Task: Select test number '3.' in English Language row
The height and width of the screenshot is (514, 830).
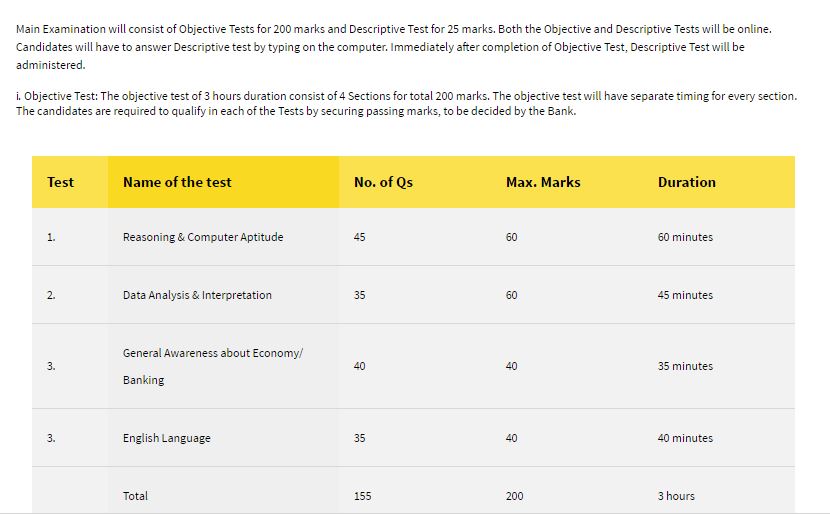Action: click(51, 438)
